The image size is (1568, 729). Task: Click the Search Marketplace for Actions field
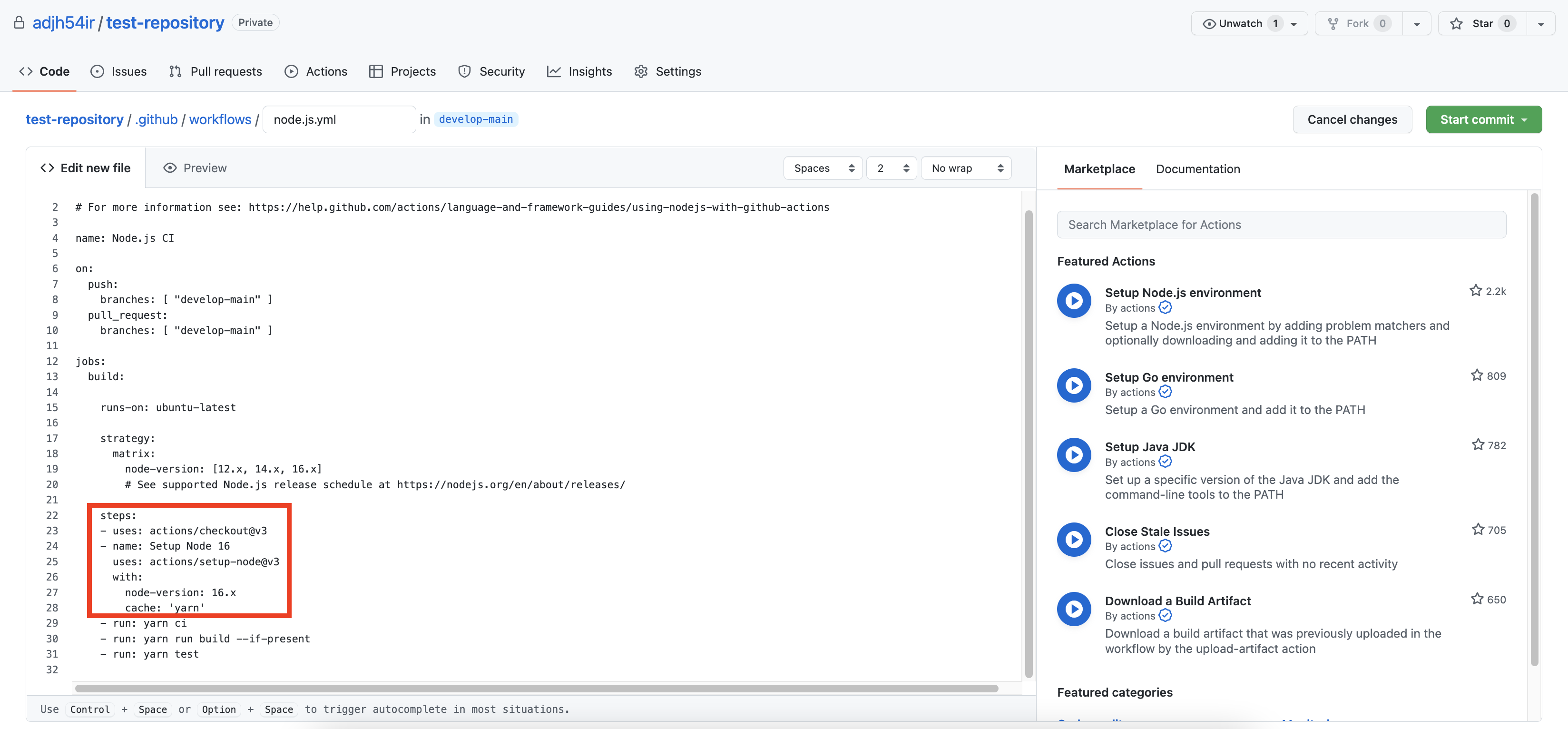(1281, 225)
